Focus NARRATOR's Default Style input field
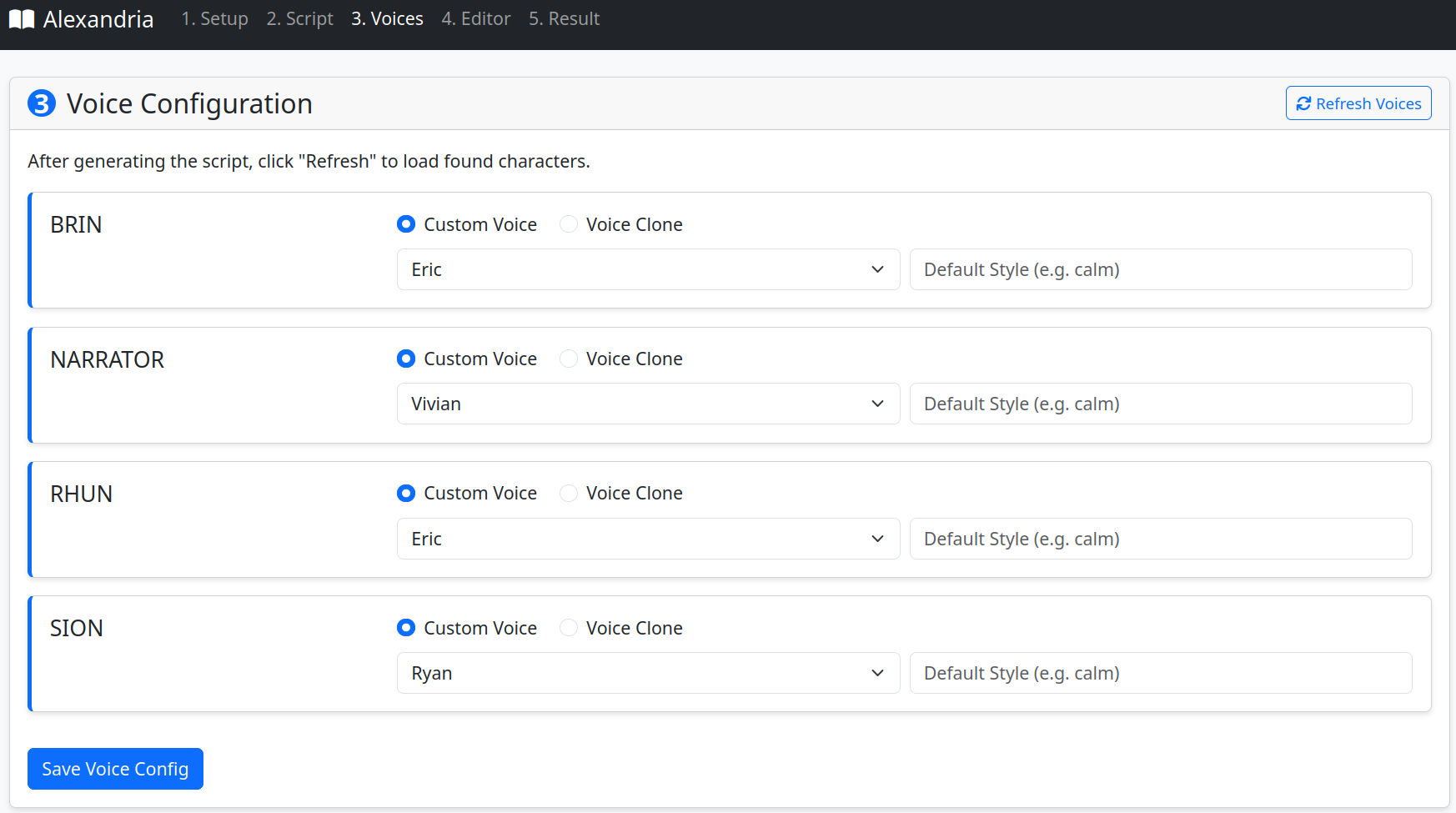Viewport: 1456px width, 813px height. (x=1161, y=404)
